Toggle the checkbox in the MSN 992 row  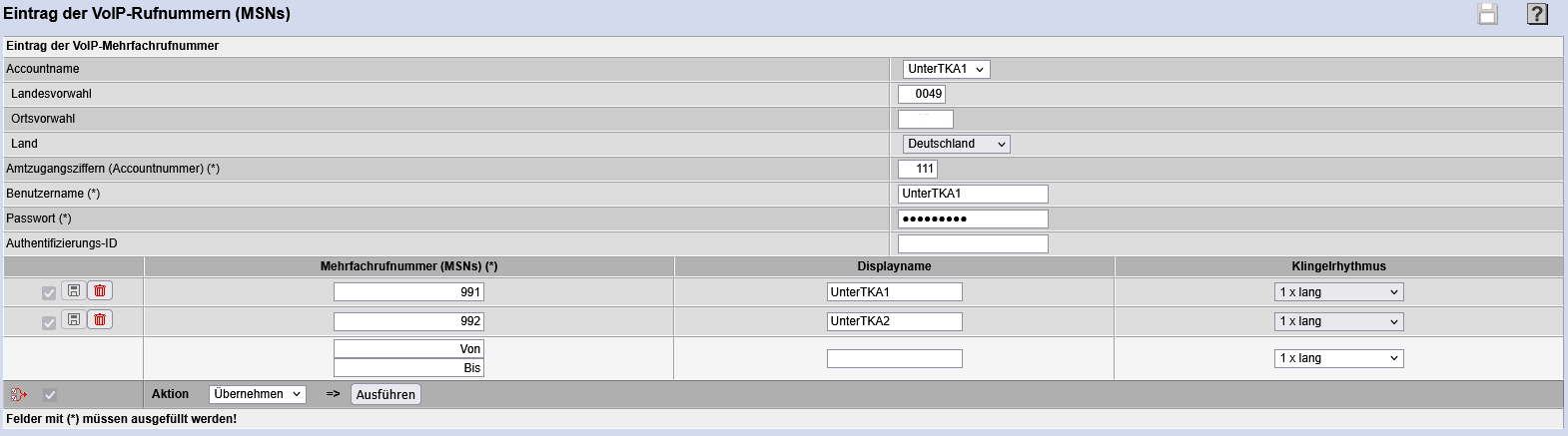pos(49,322)
